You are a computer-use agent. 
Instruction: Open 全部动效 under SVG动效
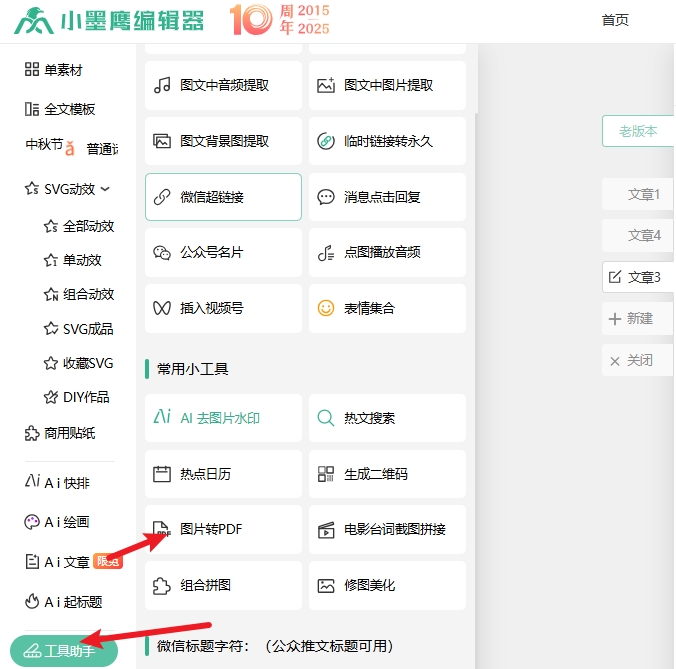(x=88, y=227)
